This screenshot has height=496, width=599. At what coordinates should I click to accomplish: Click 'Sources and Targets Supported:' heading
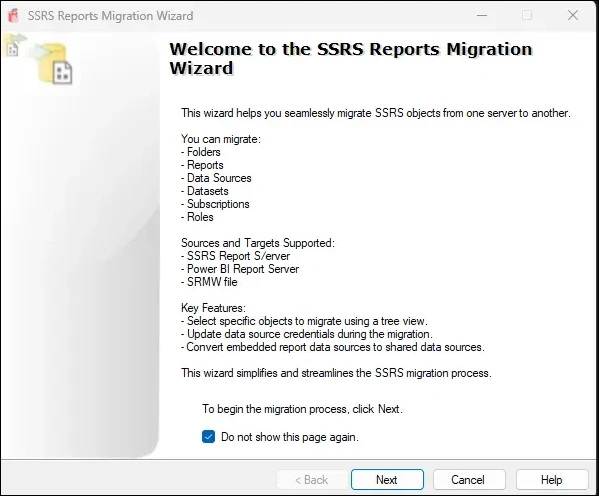tap(258, 243)
